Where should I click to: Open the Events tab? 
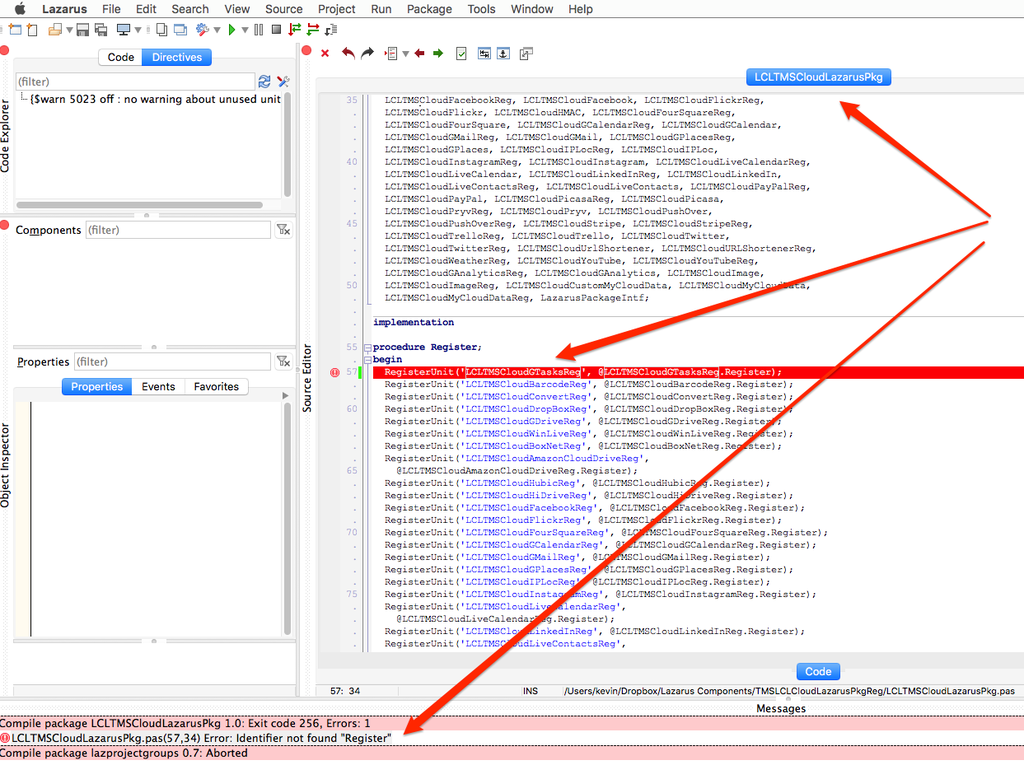158,387
